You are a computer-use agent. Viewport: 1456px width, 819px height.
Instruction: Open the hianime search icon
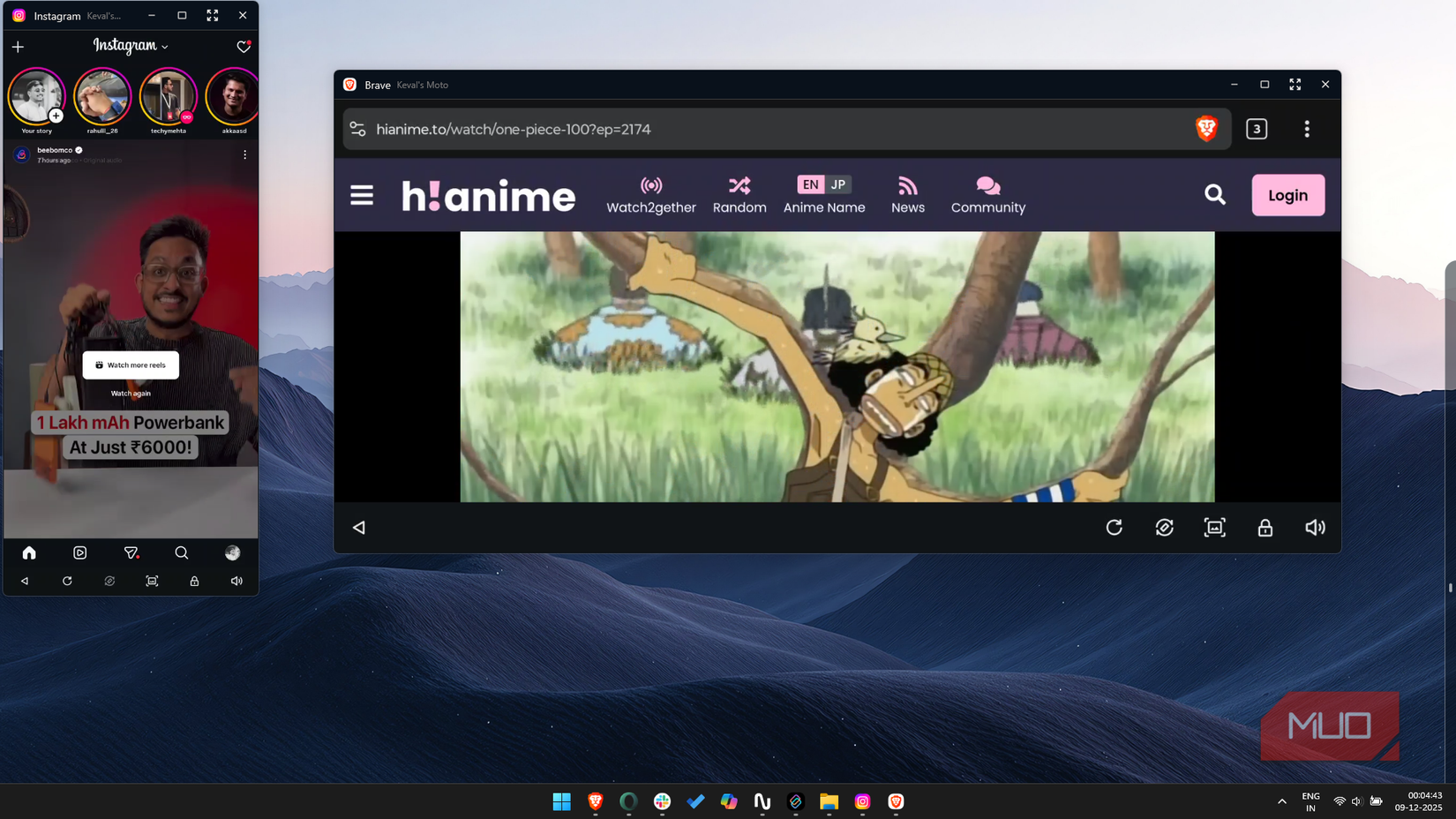pos(1215,195)
